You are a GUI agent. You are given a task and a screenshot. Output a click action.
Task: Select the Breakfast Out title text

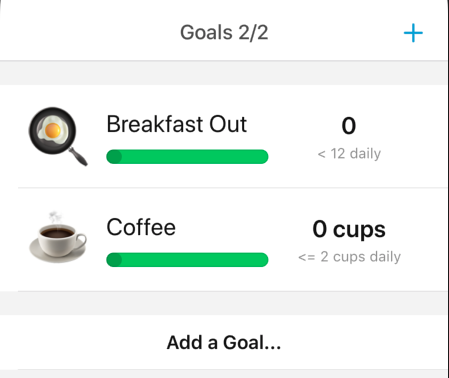177,124
